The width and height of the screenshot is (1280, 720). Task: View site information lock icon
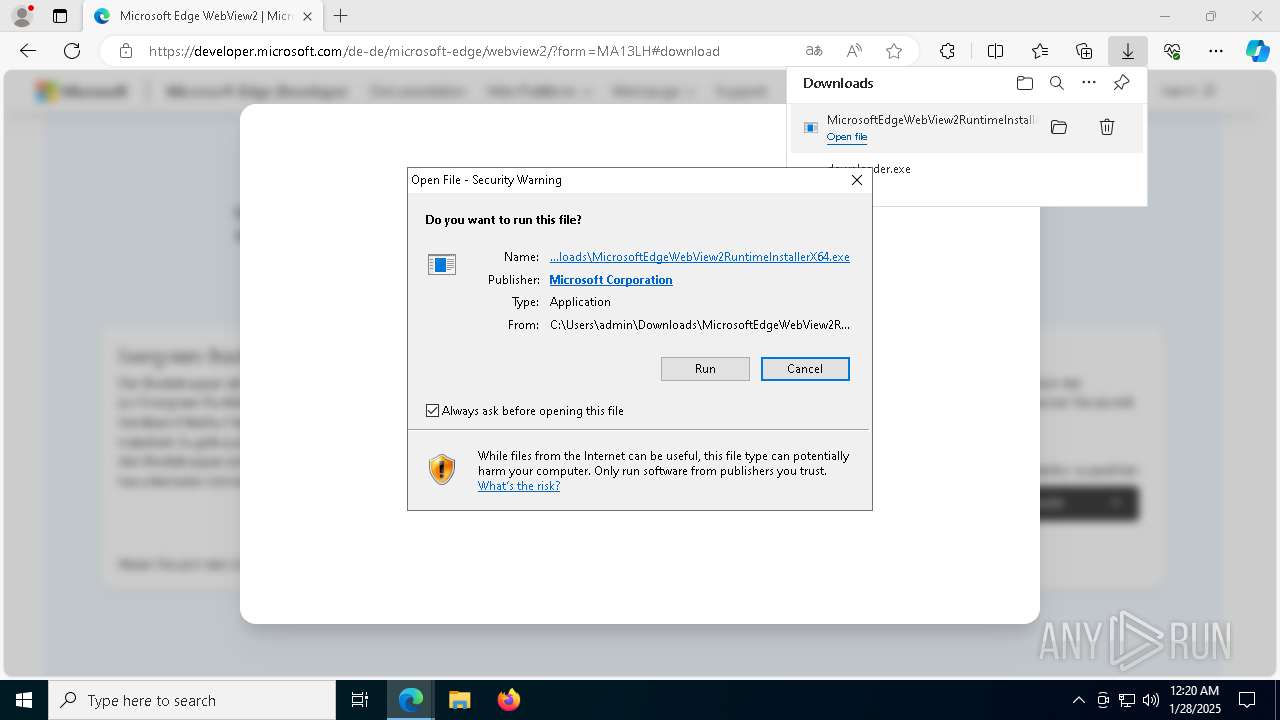[x=126, y=51]
